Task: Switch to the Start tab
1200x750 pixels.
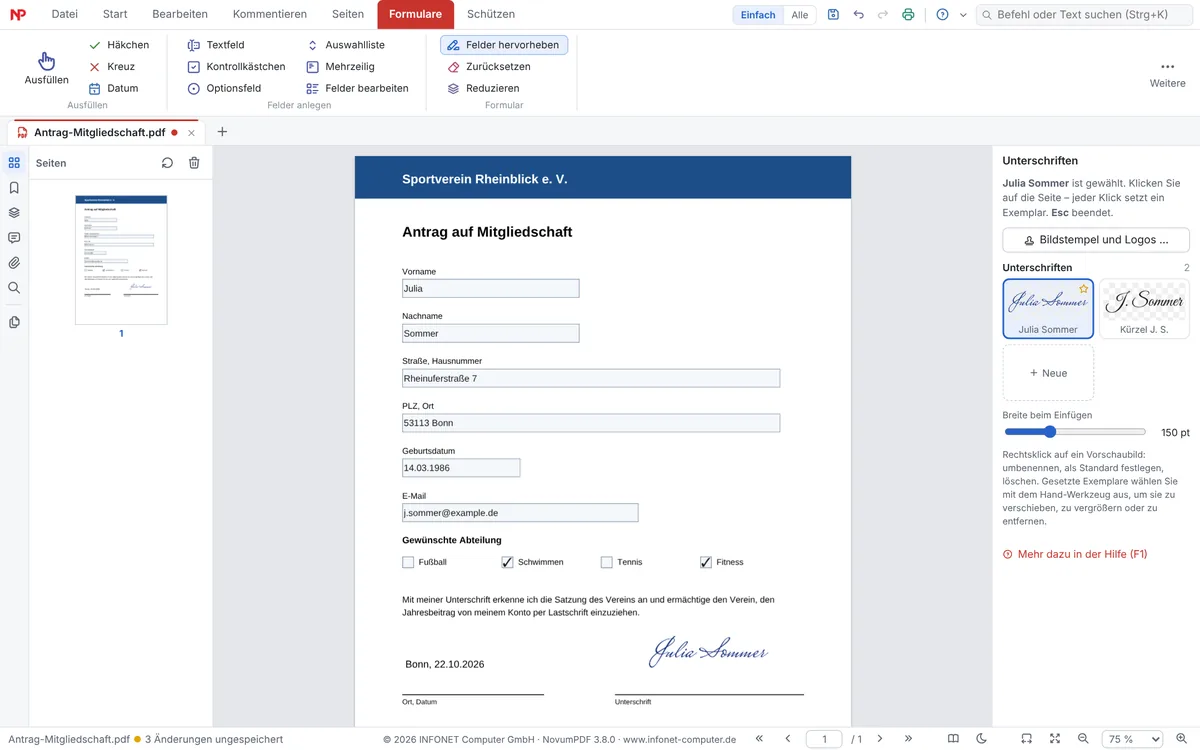Action: (x=115, y=14)
